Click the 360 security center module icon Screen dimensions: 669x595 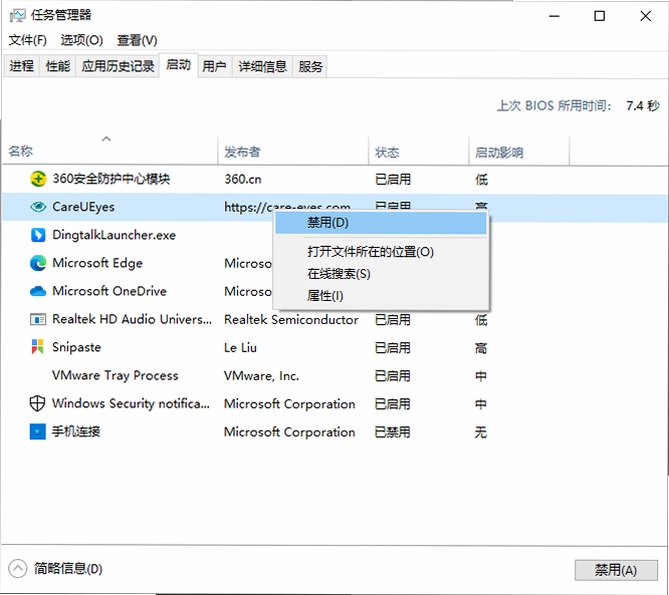tap(38, 179)
